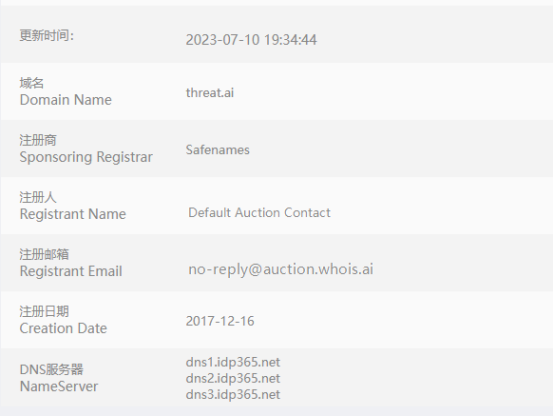Select nameserver dns3.idp365.net
The height and width of the screenshot is (416, 554).
233,394
